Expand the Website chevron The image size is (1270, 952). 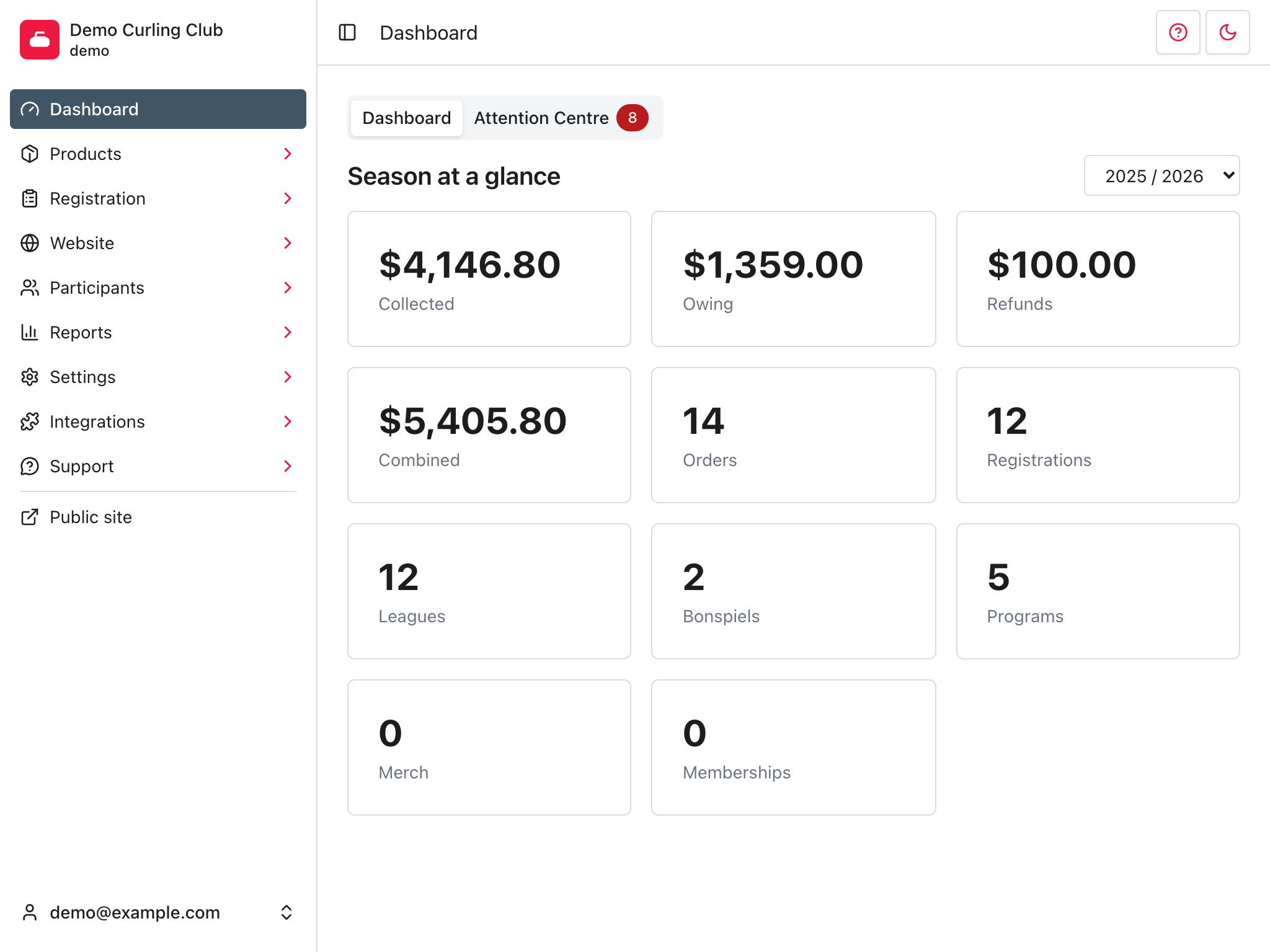(287, 243)
